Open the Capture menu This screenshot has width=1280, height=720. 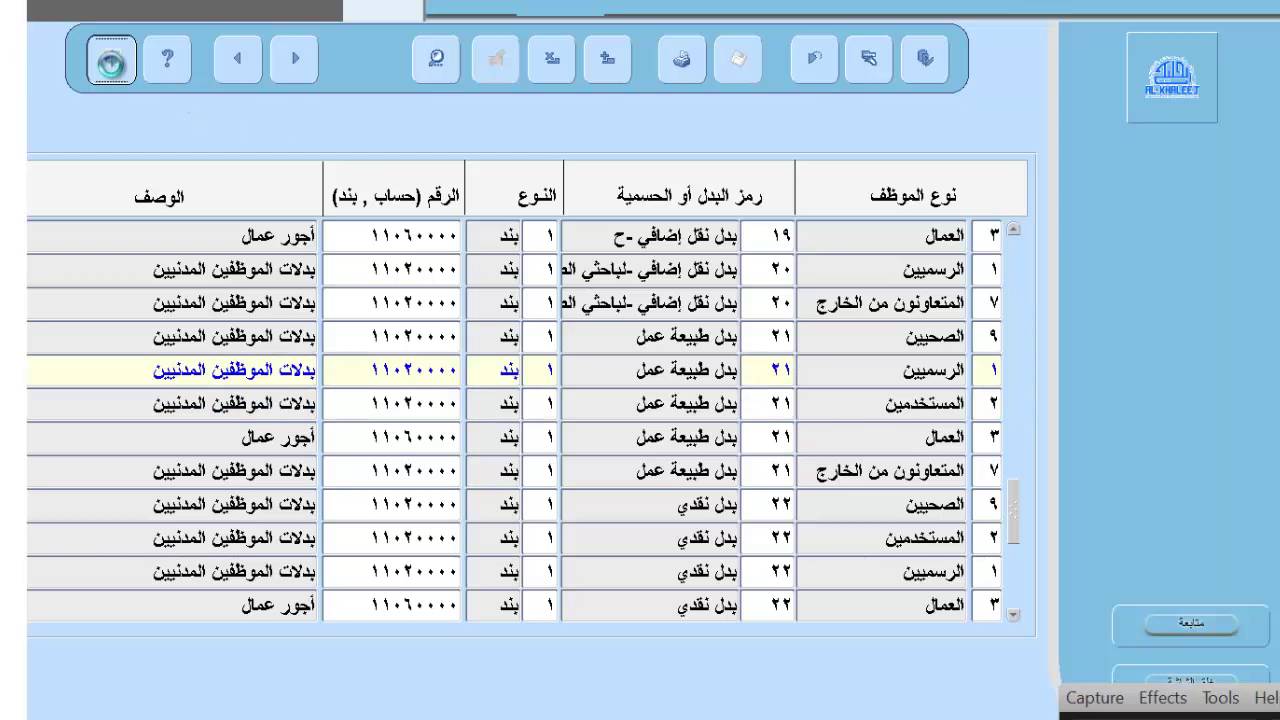(x=1094, y=698)
